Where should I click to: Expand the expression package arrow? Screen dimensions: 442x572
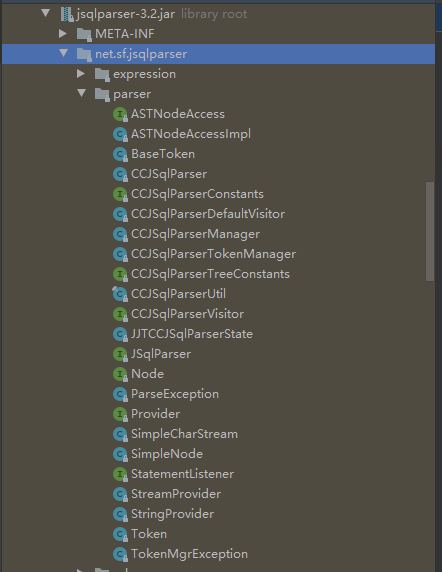click(81, 74)
